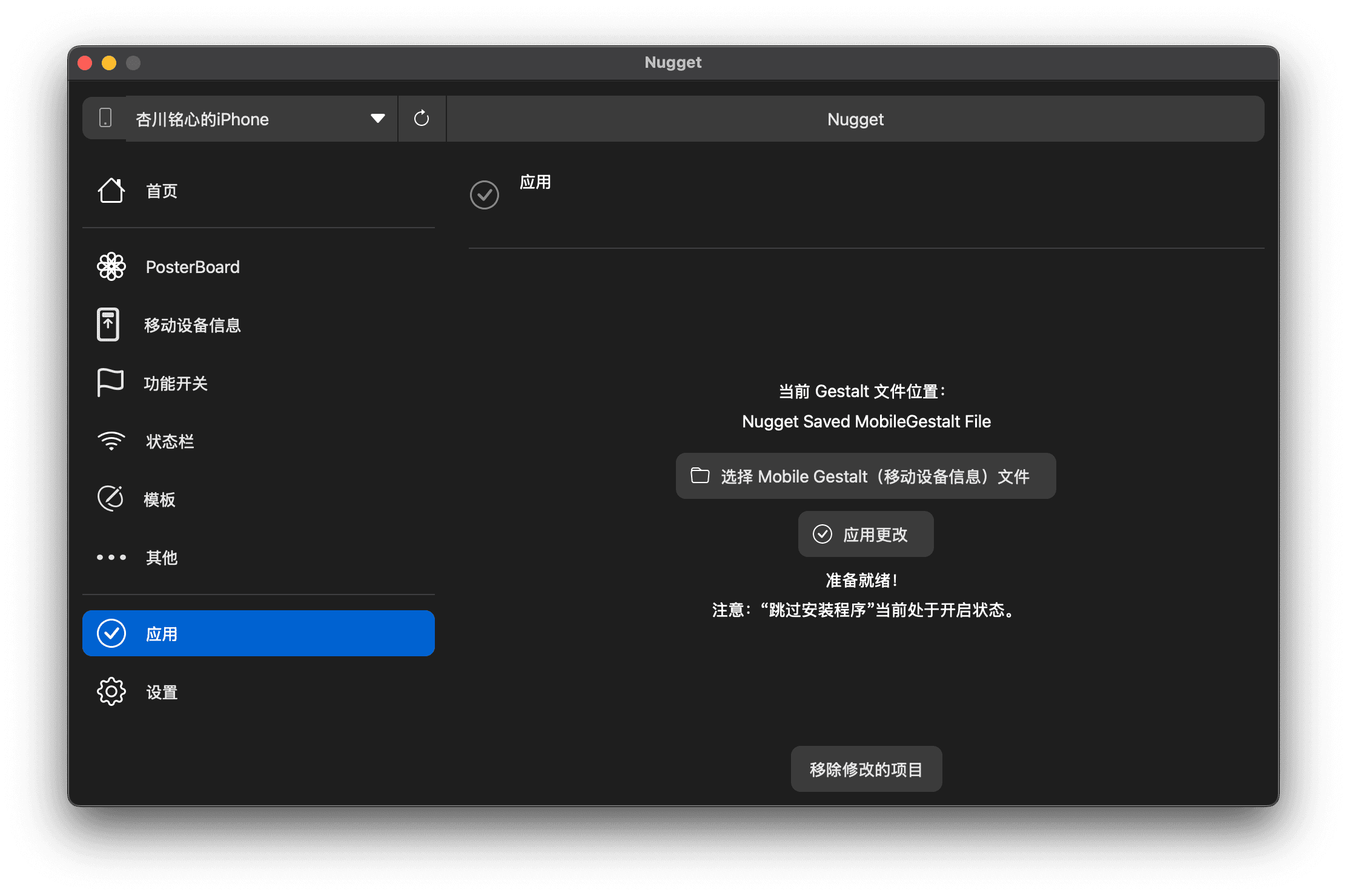Click 移除修改的项目 button
1347x896 pixels.
click(865, 769)
